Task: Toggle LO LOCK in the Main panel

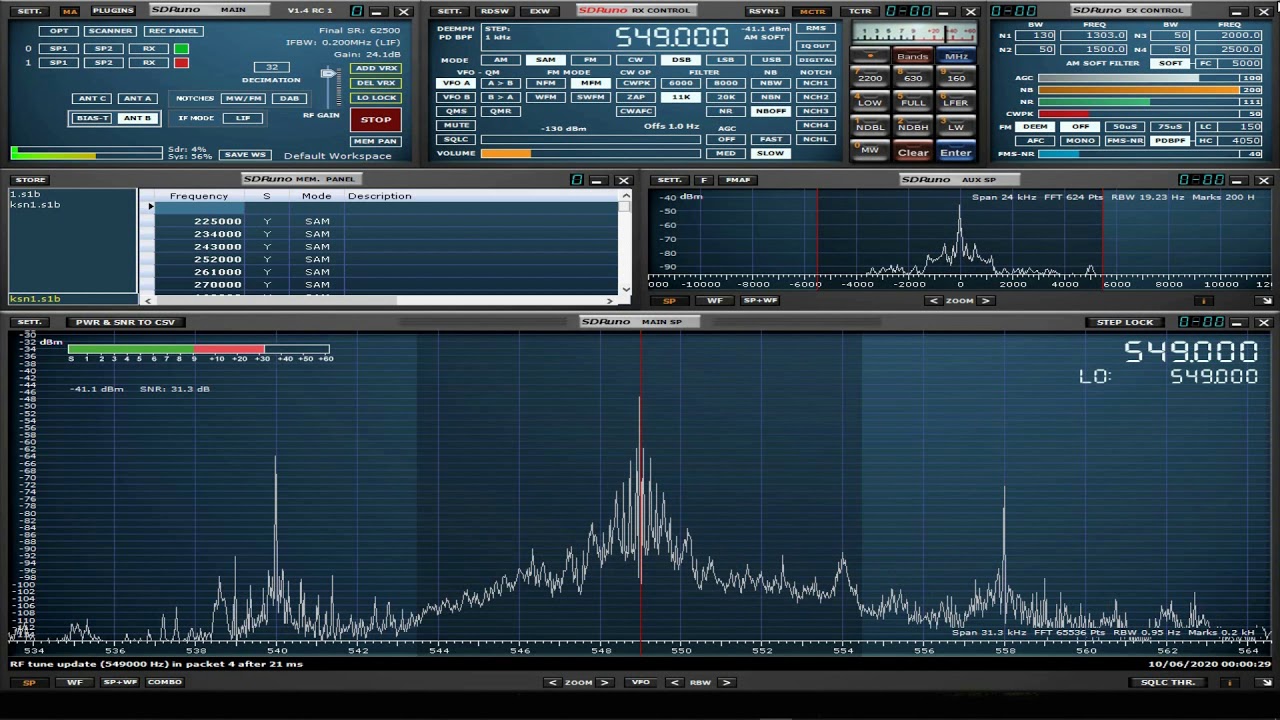Action: point(376,97)
